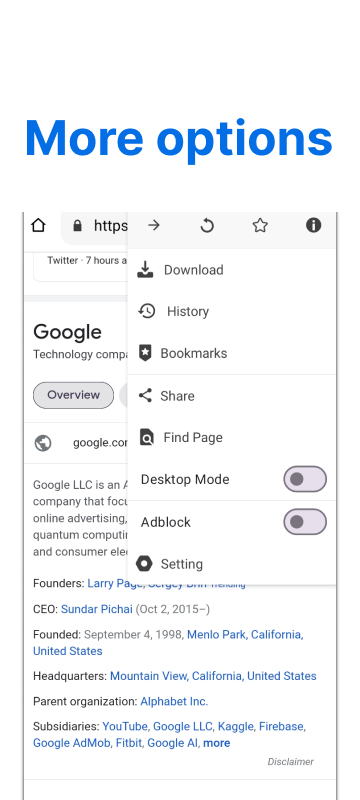Open Download from the menu

[x=231, y=270]
